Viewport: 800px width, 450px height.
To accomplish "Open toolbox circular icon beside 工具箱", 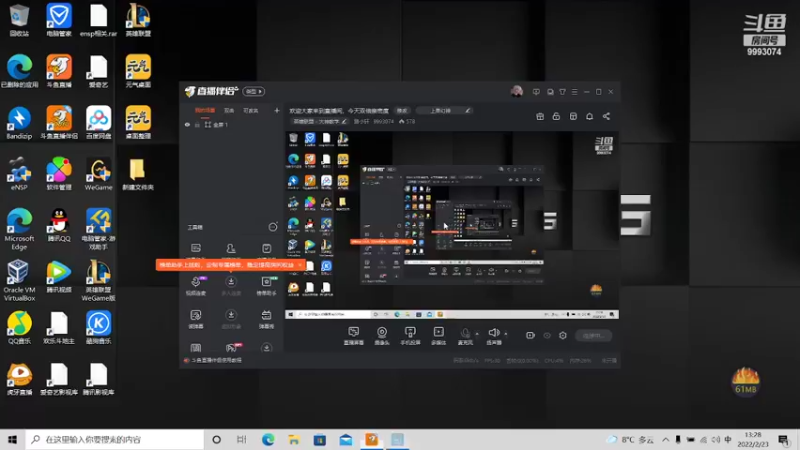I will coord(273,227).
